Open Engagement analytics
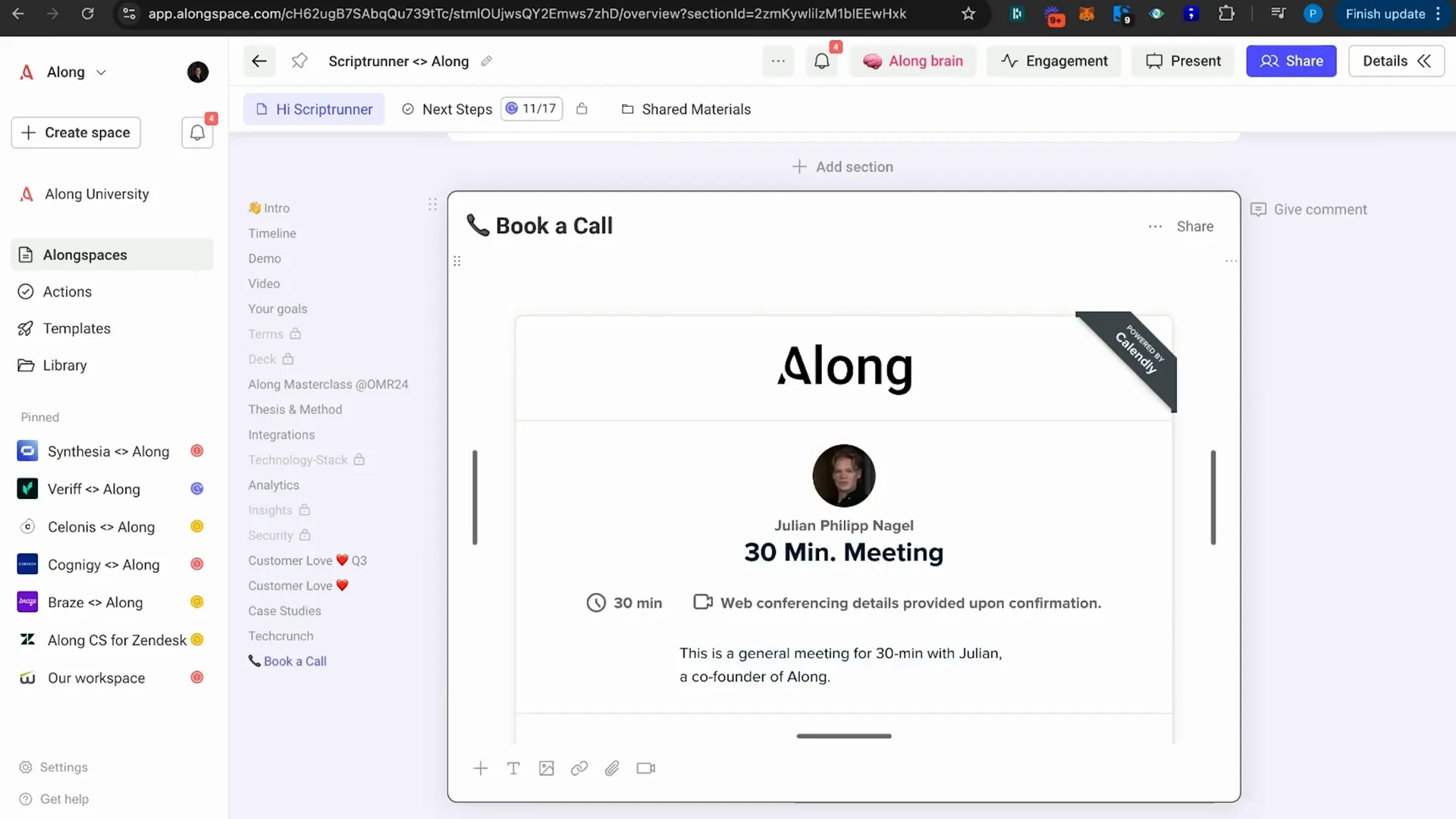Image resolution: width=1456 pixels, height=819 pixels. [x=1054, y=61]
